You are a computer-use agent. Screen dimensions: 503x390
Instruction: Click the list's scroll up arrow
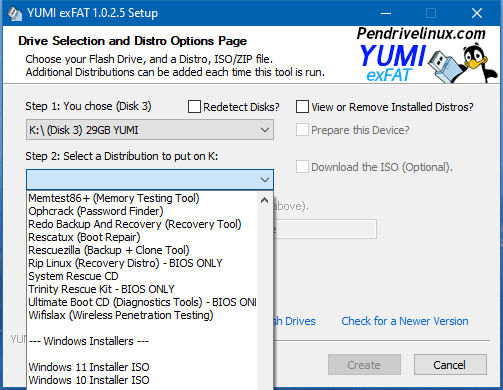(264, 200)
